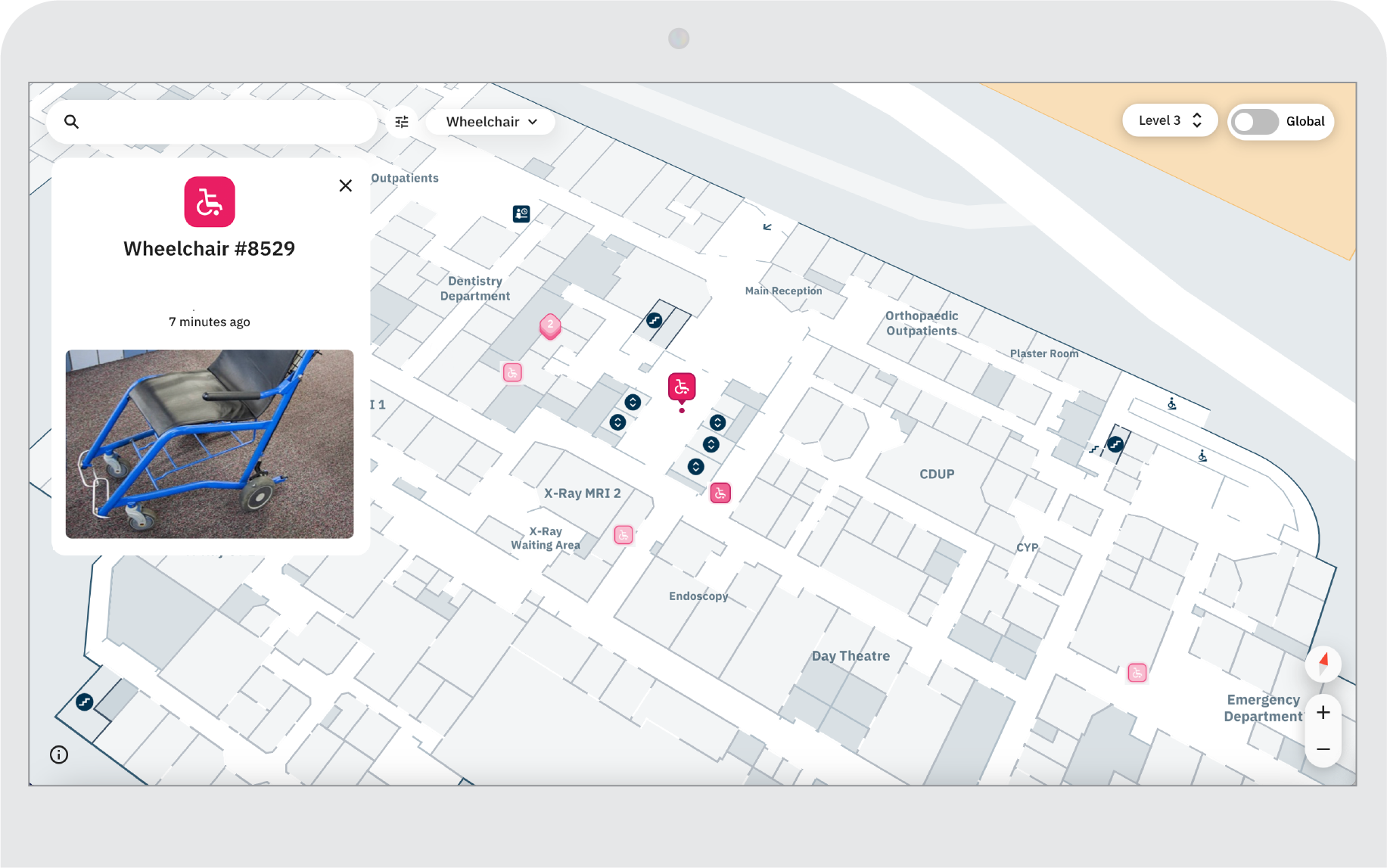This screenshot has width=1387, height=868.
Task: Toggle the Global view switch
Action: (x=1255, y=121)
